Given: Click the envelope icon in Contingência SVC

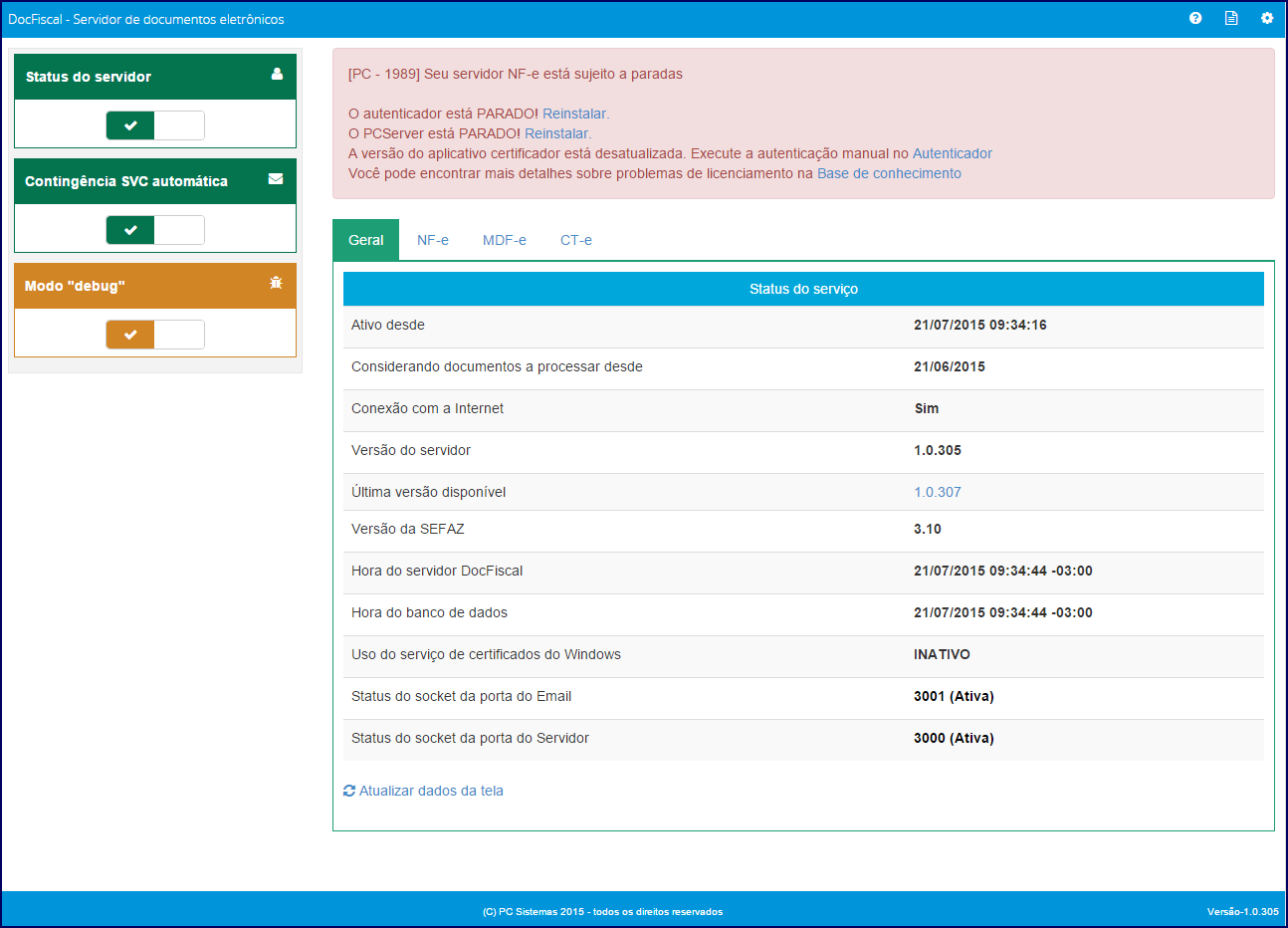Looking at the screenshot, I should pyautogui.click(x=276, y=179).
